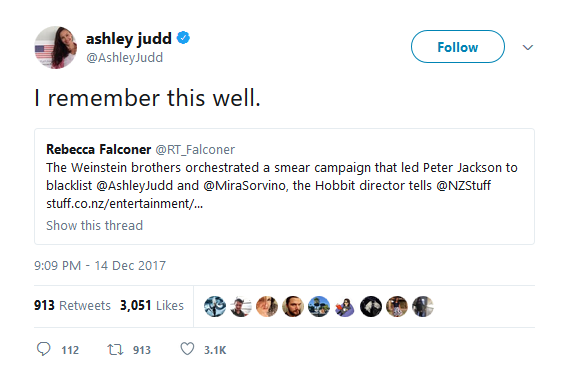
Task: Open the @AshleyJudd handle link
Action: pyautogui.click(x=124, y=58)
